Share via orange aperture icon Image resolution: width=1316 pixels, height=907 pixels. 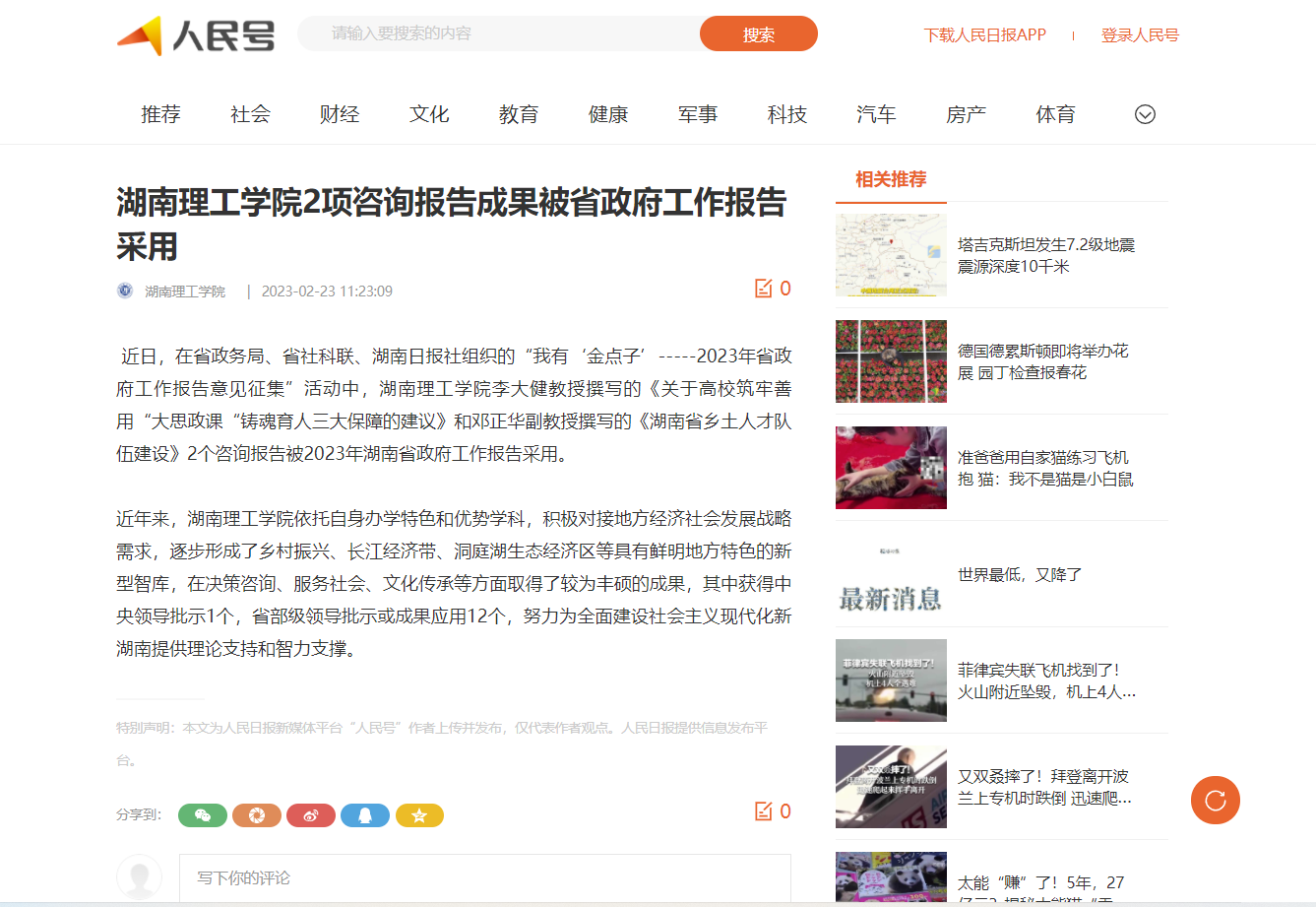coord(257,815)
